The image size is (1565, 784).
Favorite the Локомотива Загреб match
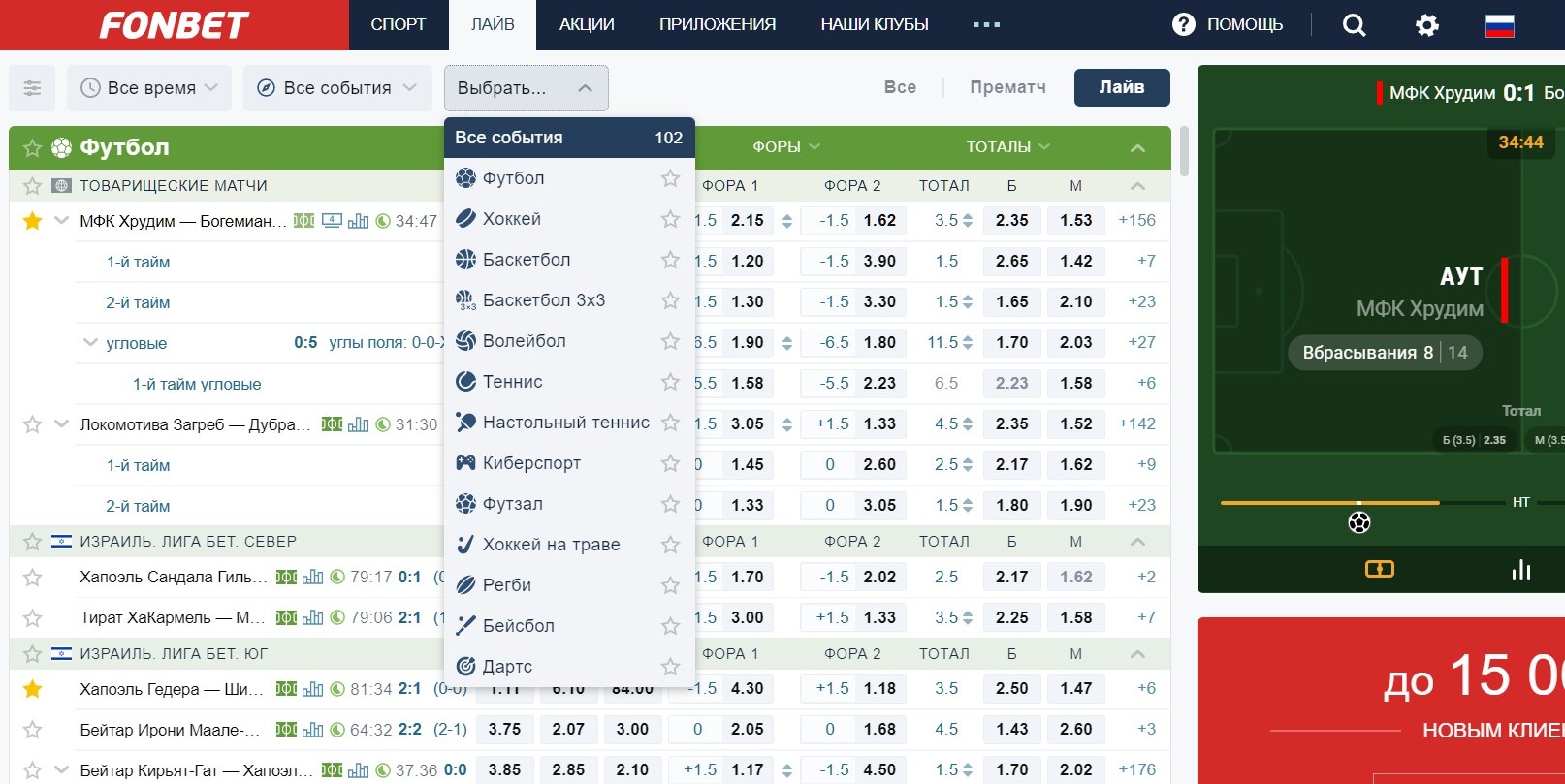pyautogui.click(x=32, y=424)
